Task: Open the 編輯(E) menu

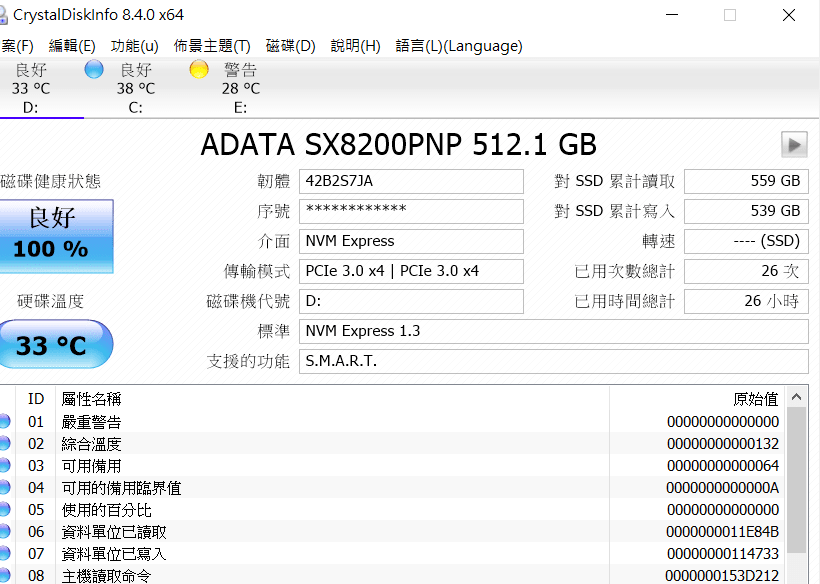Action: [72, 46]
